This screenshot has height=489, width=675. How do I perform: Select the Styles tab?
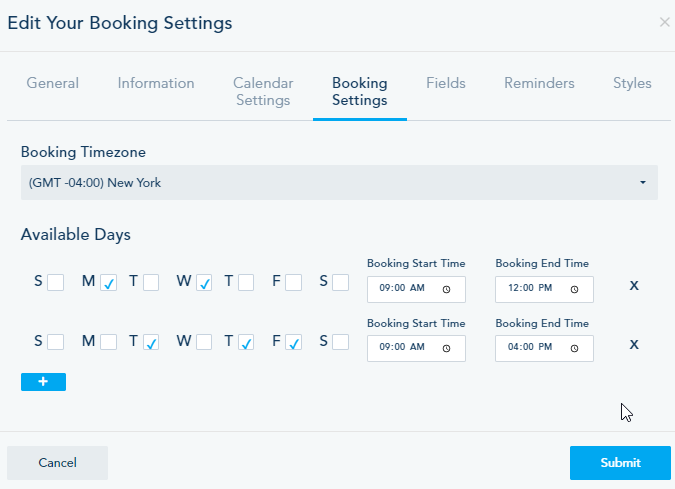tap(632, 84)
